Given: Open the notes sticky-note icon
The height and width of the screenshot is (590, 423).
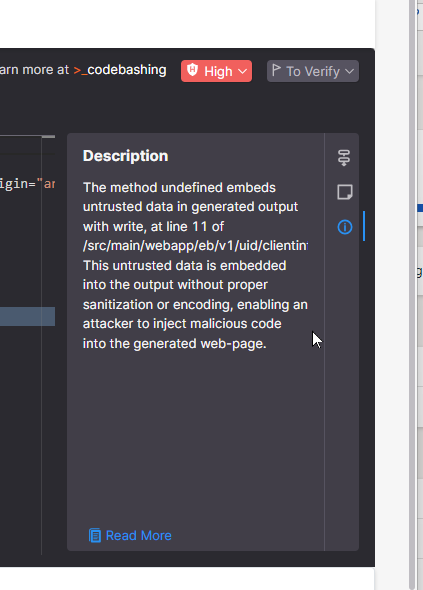Looking at the screenshot, I should [x=345, y=192].
